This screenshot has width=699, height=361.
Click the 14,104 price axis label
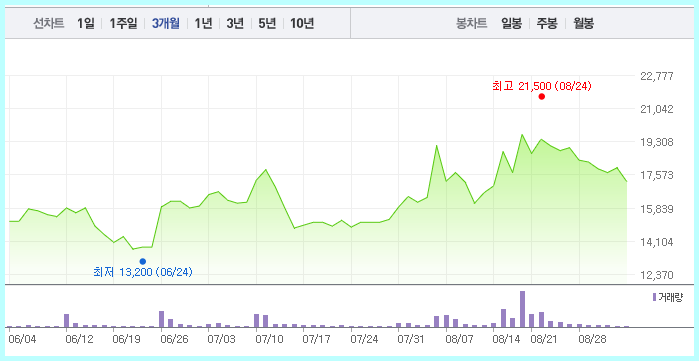(x=657, y=242)
